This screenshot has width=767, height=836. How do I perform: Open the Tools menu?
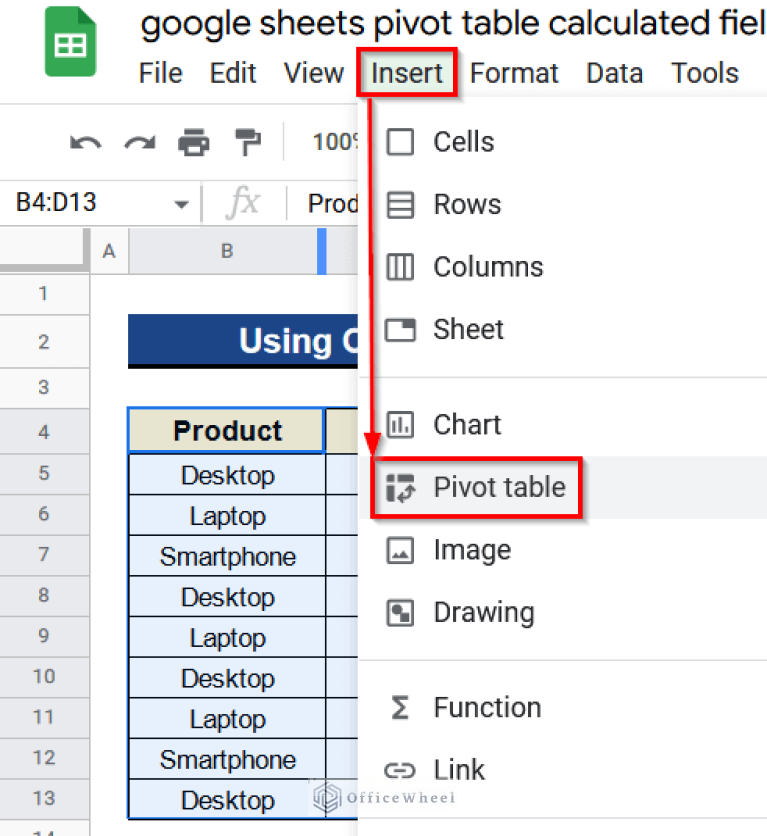705,73
